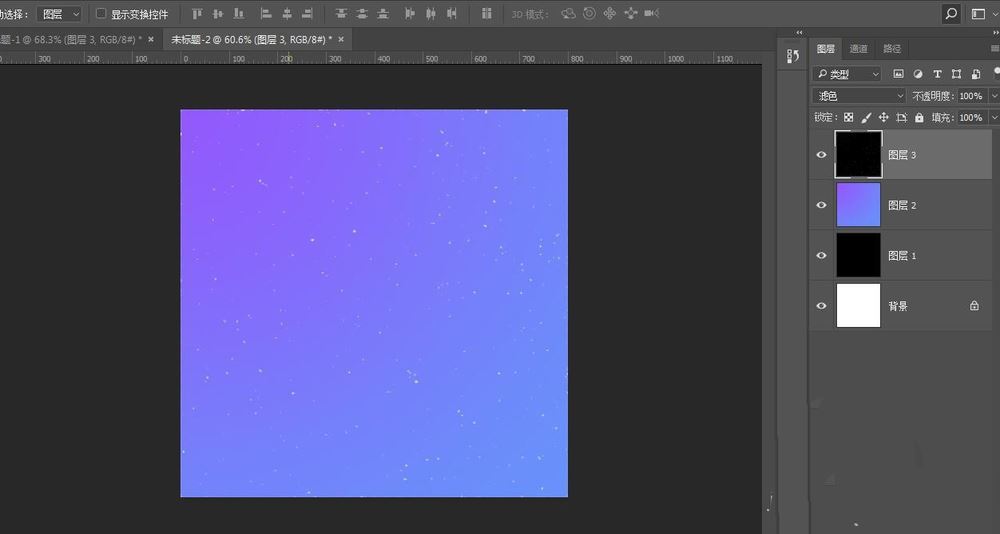The height and width of the screenshot is (534, 1000).
Task: Hide 图层 2 with its eye icon
Action: 821,205
